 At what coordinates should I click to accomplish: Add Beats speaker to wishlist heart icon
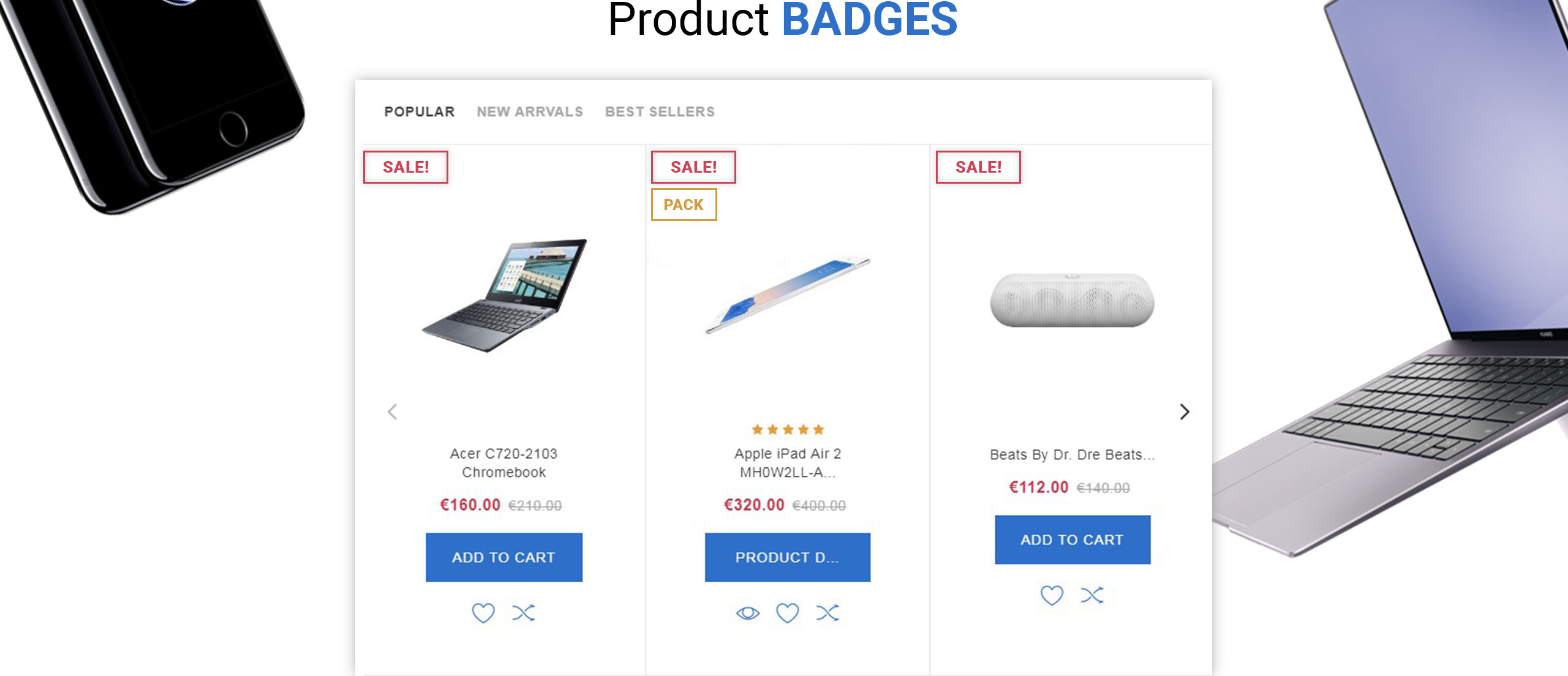(1052, 595)
